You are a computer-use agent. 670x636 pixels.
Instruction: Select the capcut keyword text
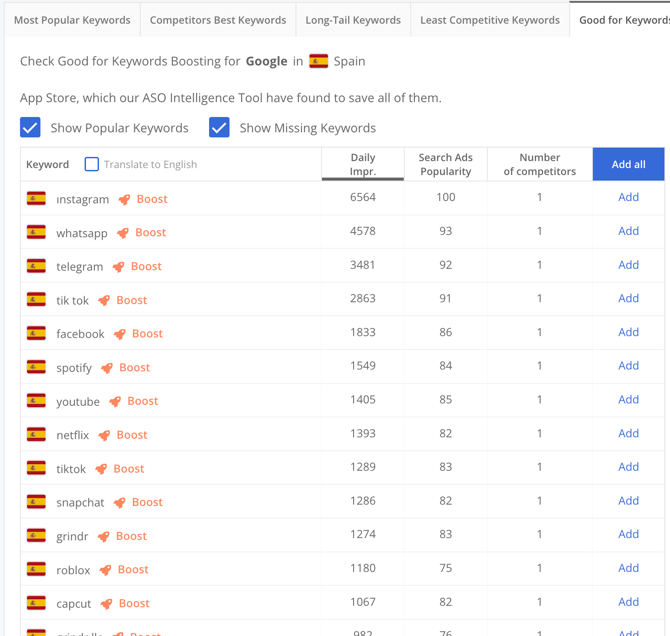[x=74, y=604]
